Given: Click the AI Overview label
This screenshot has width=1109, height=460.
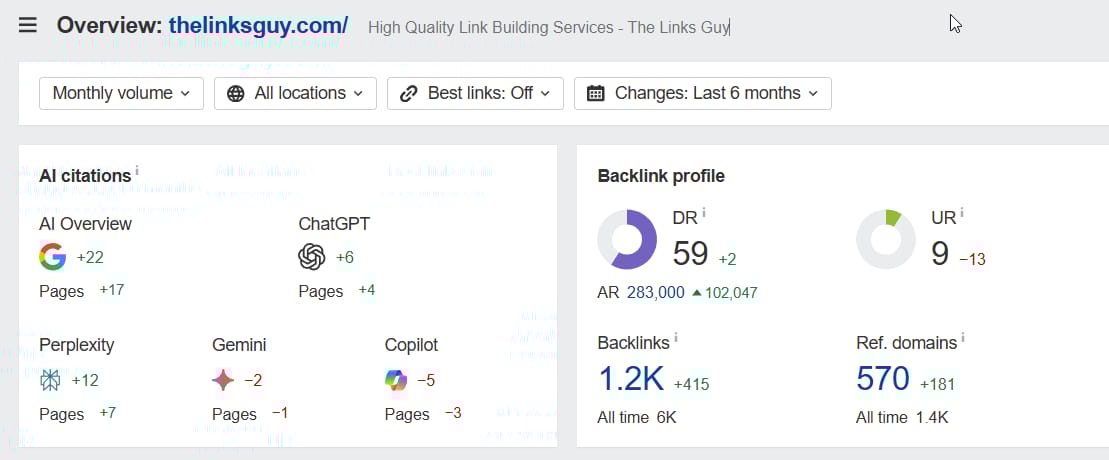Looking at the screenshot, I should pos(86,224).
